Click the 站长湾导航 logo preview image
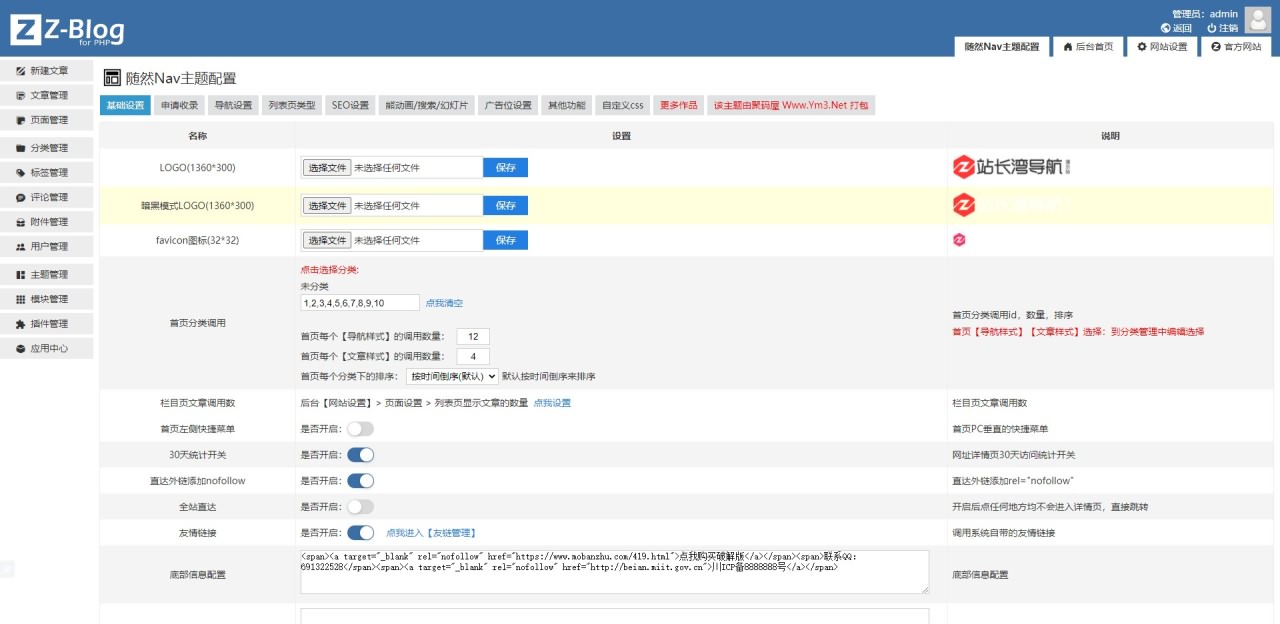 (1012, 167)
